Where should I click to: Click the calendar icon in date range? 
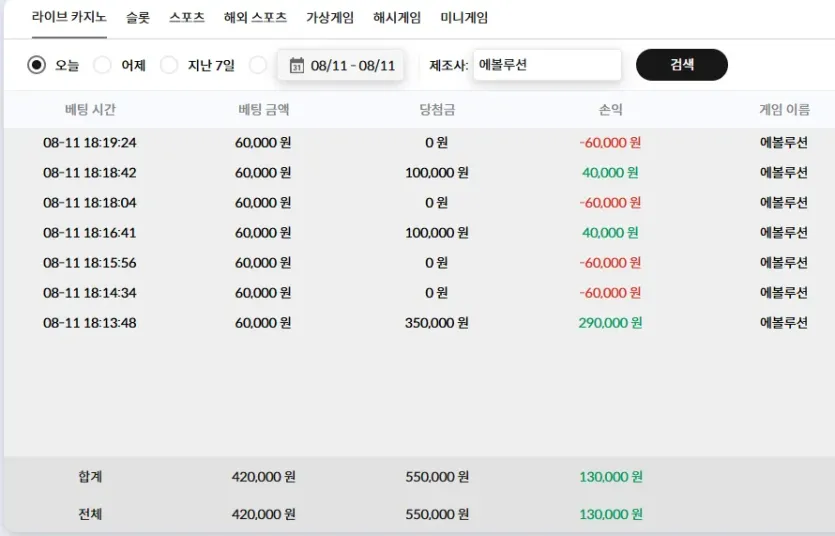[x=296, y=66]
